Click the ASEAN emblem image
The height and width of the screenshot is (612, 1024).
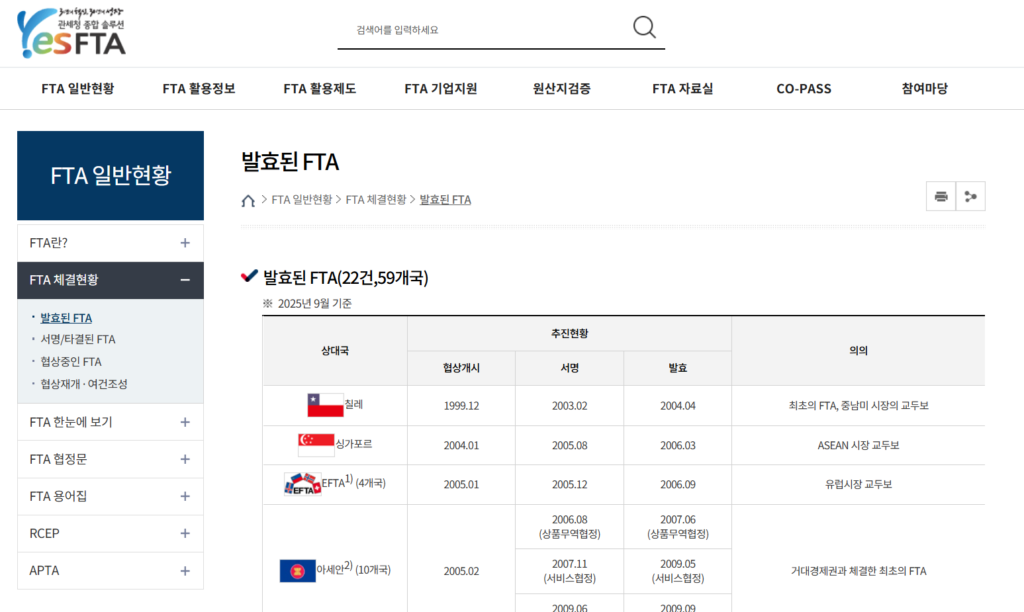click(297, 570)
